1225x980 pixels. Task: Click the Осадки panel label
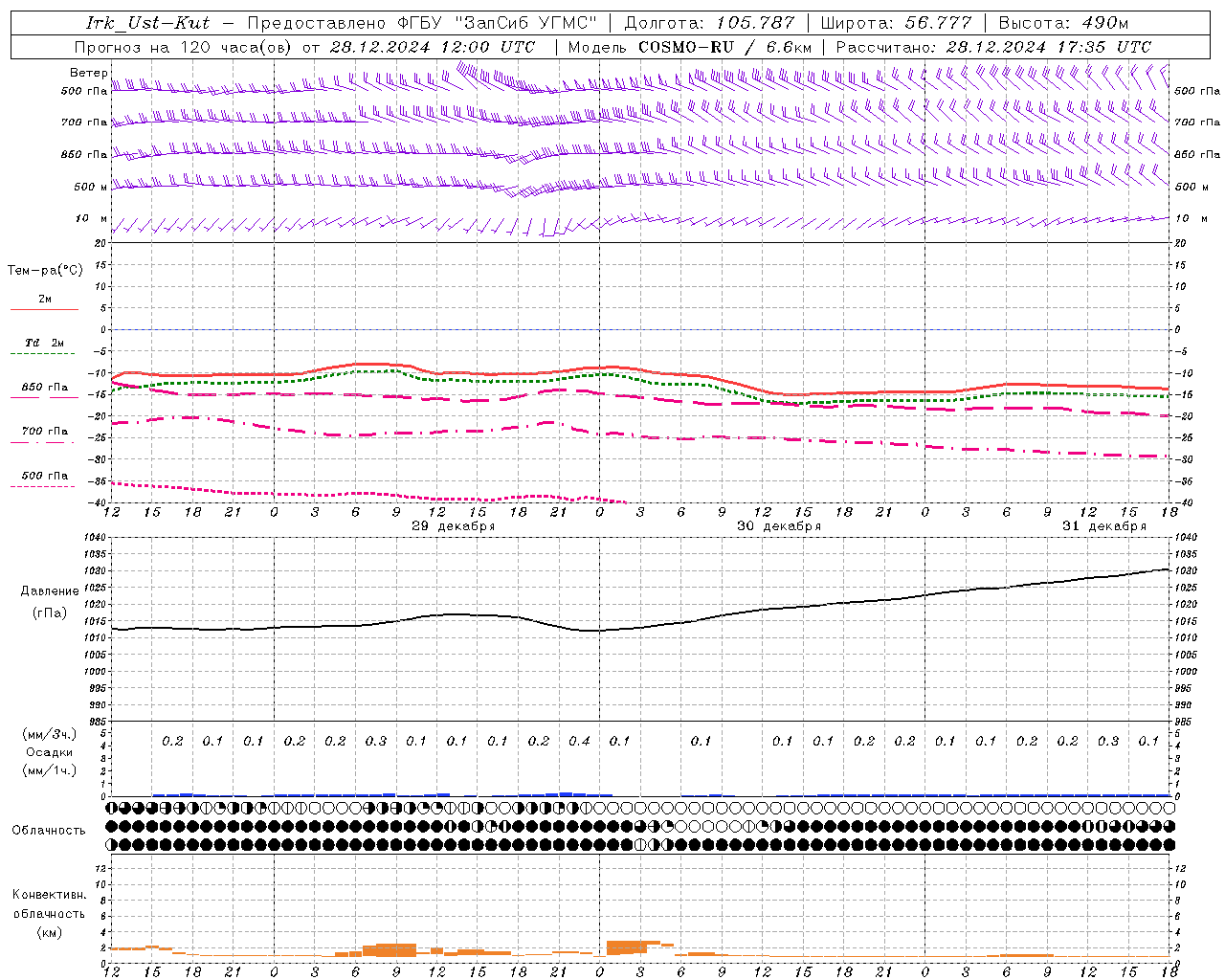click(x=50, y=752)
